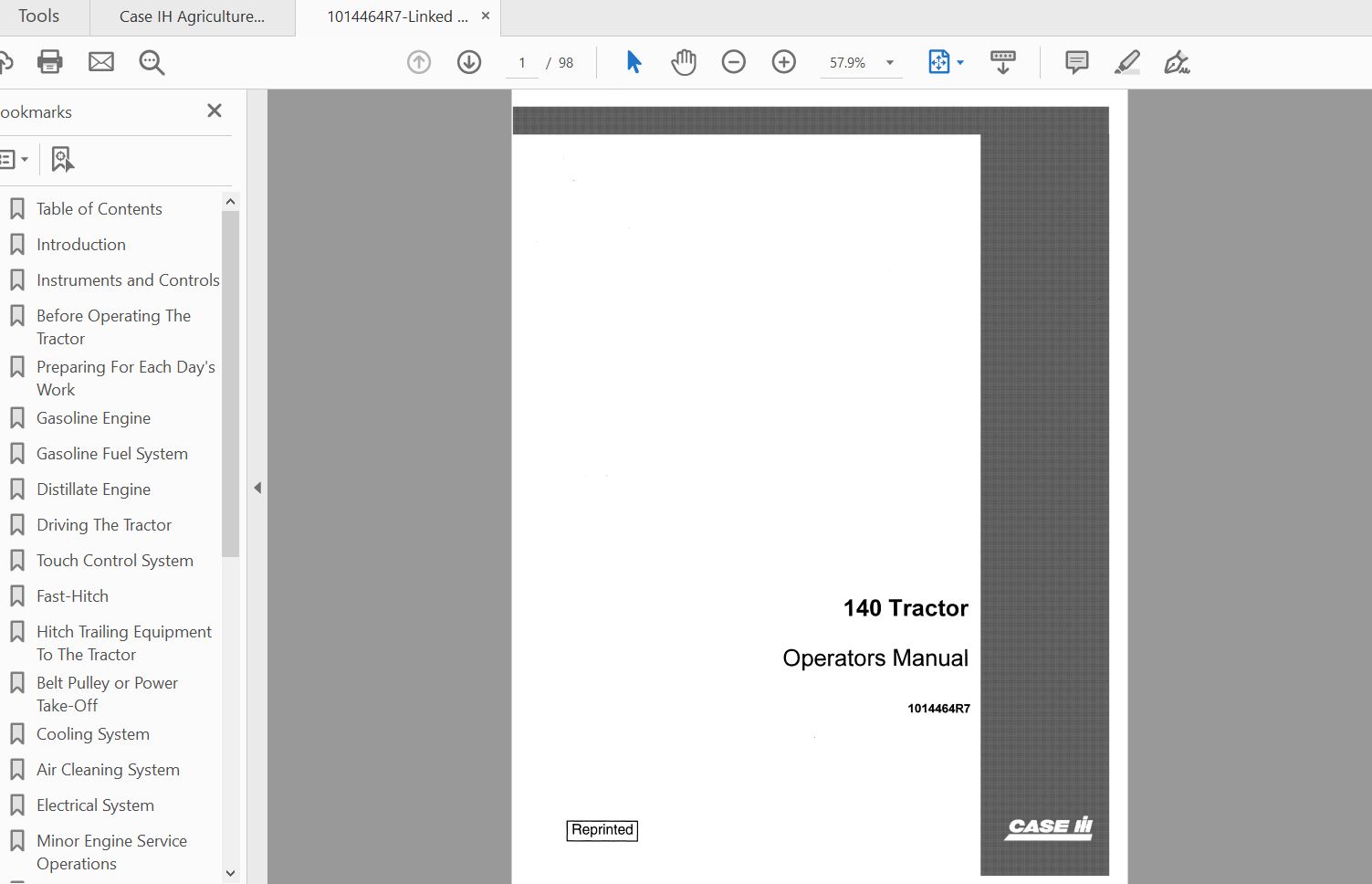1372x884 pixels.
Task: Open Gasoline Fuel System bookmark
Action: tap(112, 454)
